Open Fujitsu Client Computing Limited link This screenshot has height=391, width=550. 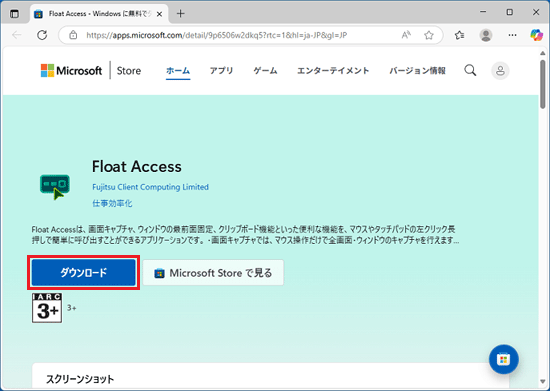tap(150, 187)
